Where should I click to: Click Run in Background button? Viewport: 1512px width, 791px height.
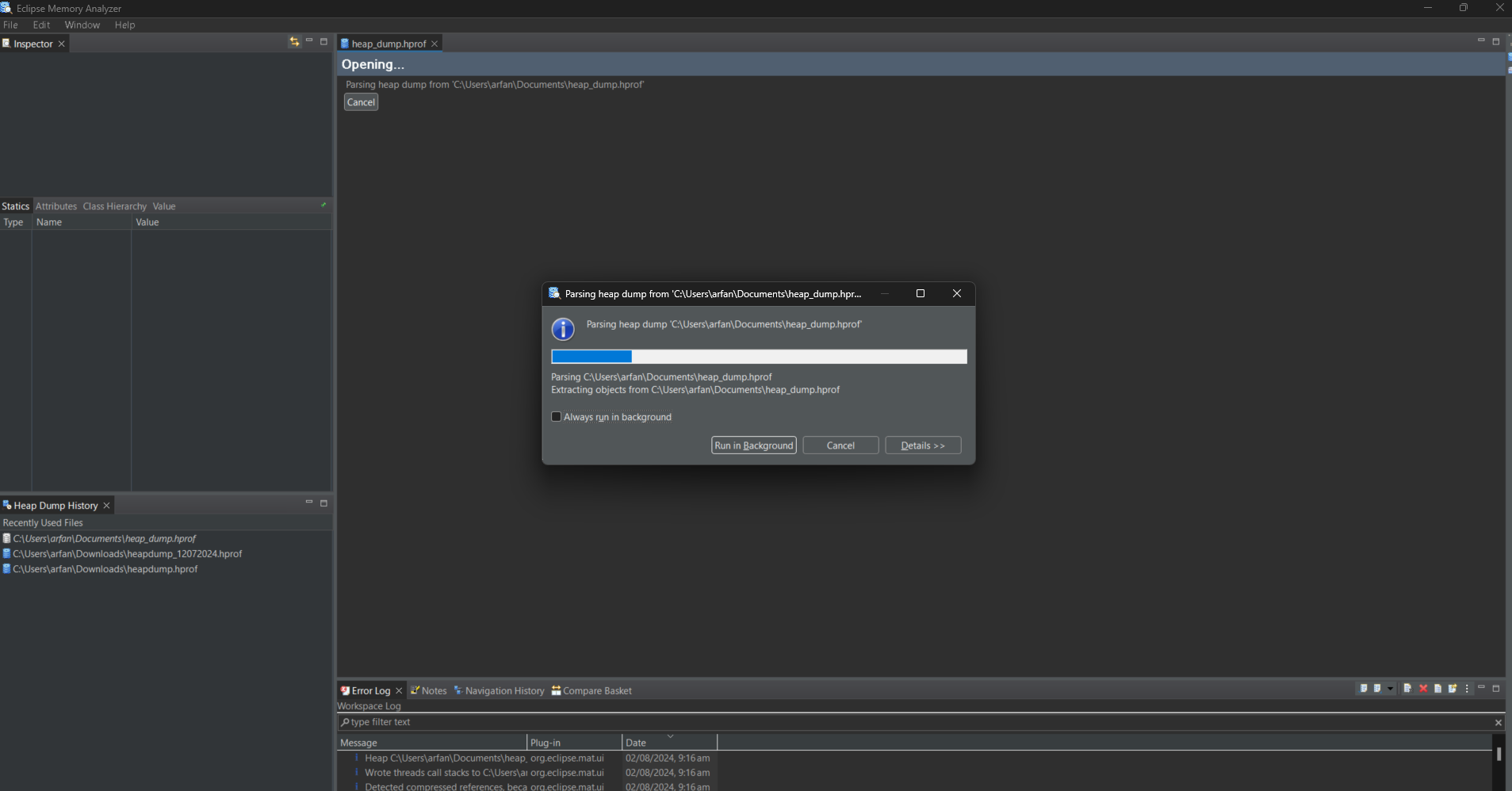tap(754, 445)
